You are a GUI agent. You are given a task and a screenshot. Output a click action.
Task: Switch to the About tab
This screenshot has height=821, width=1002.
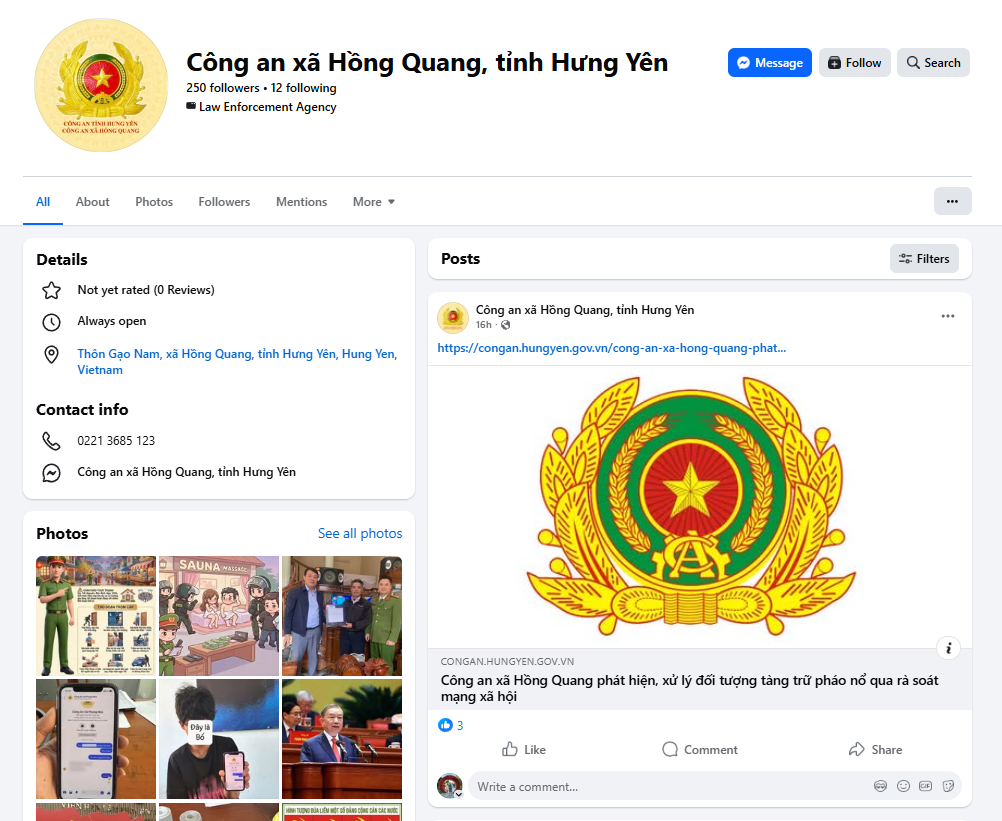[93, 202]
